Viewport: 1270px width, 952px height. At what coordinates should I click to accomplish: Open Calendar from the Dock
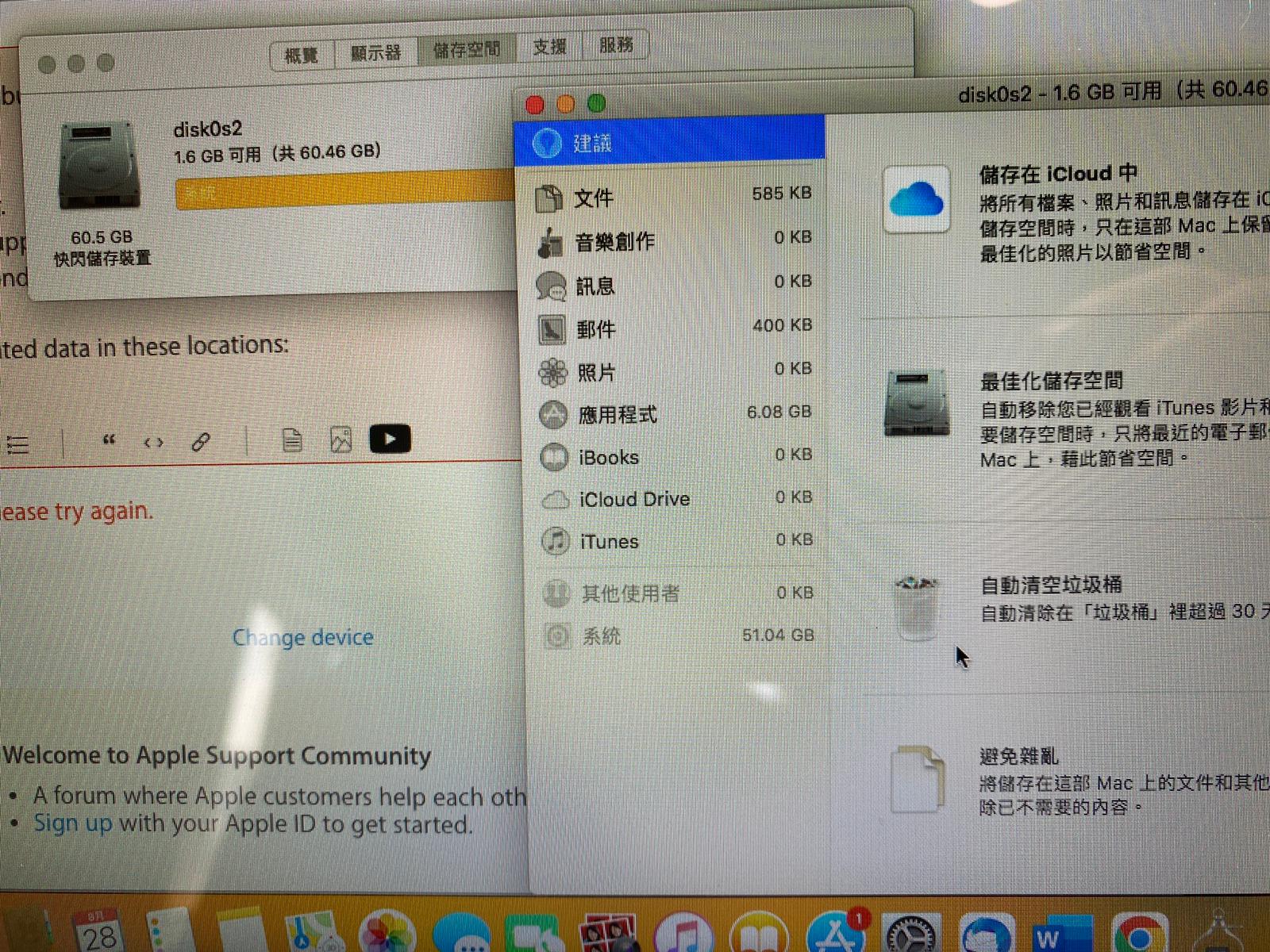point(99,931)
